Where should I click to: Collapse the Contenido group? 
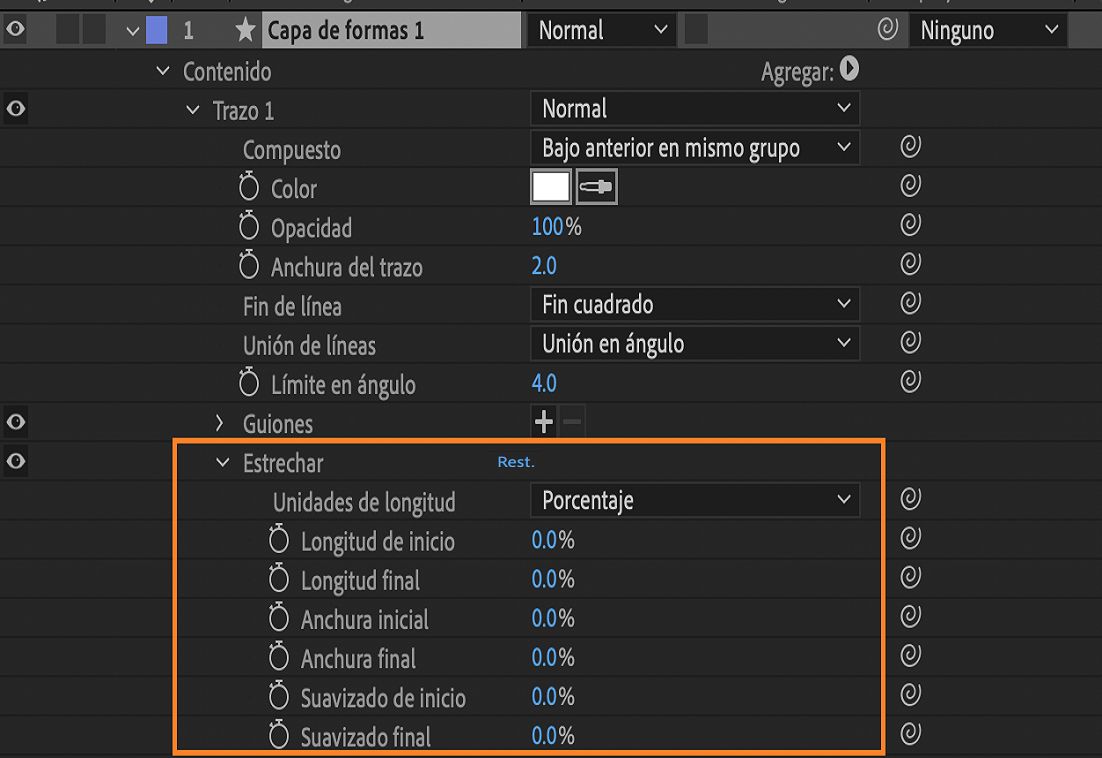[x=161, y=71]
